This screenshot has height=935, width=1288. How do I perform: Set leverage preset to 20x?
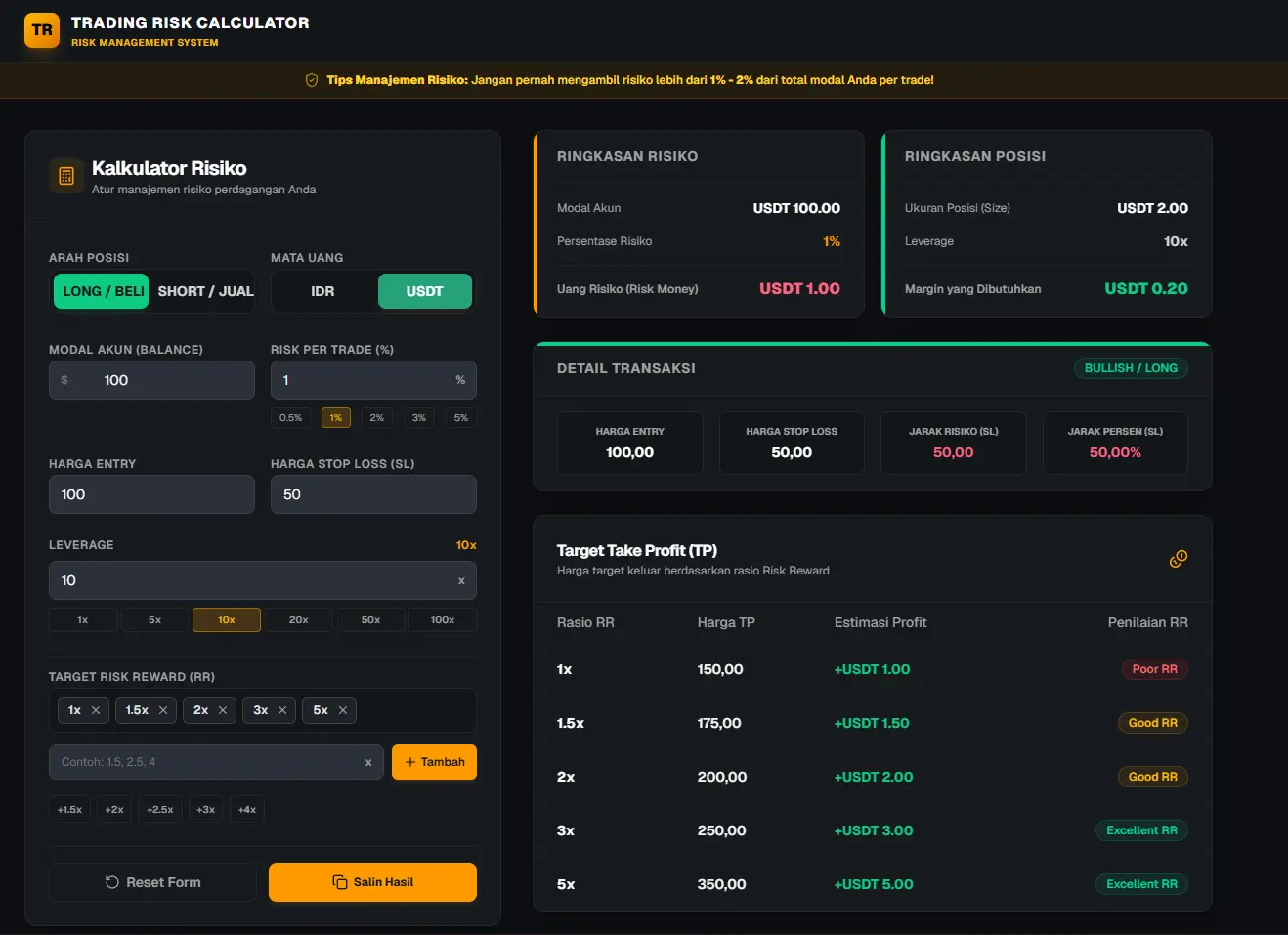[299, 619]
